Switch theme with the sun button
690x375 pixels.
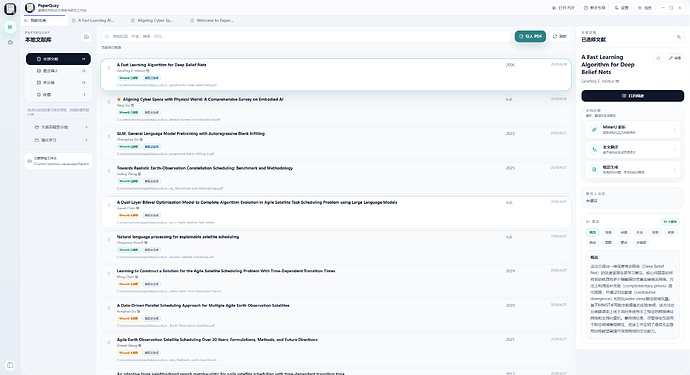645,8
